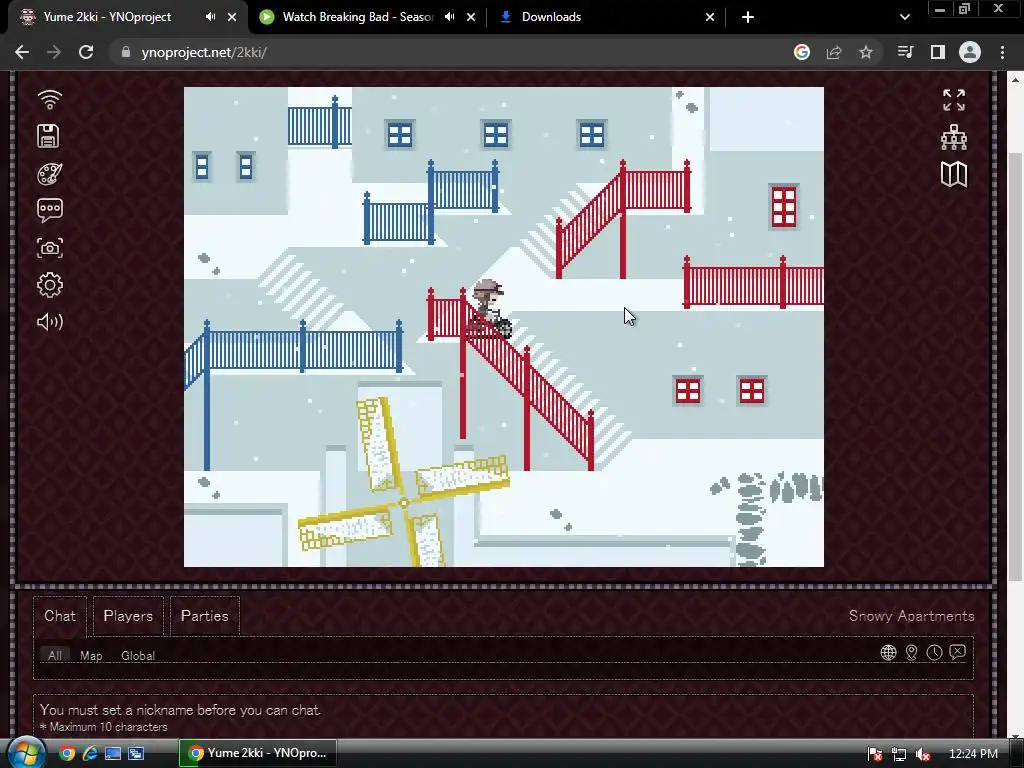Viewport: 1024px width, 768px height.
Task: Click the nickname input area
Action: pyautogui.click(x=503, y=716)
